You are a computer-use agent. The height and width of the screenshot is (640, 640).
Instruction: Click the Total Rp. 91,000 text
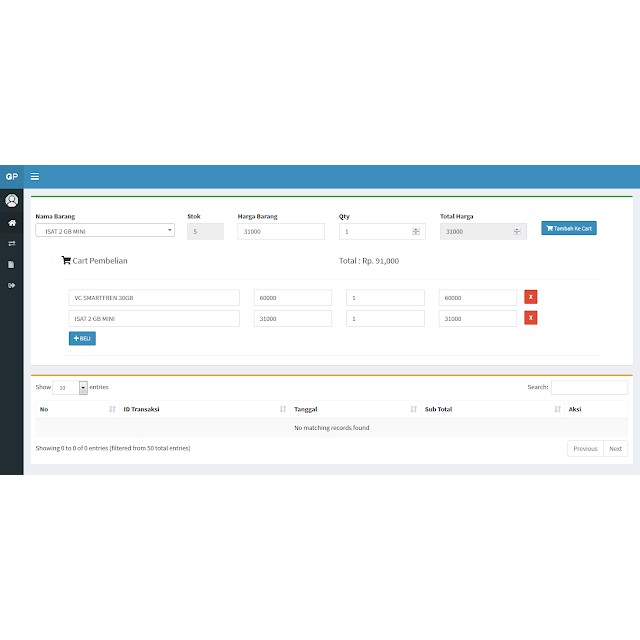(x=369, y=261)
